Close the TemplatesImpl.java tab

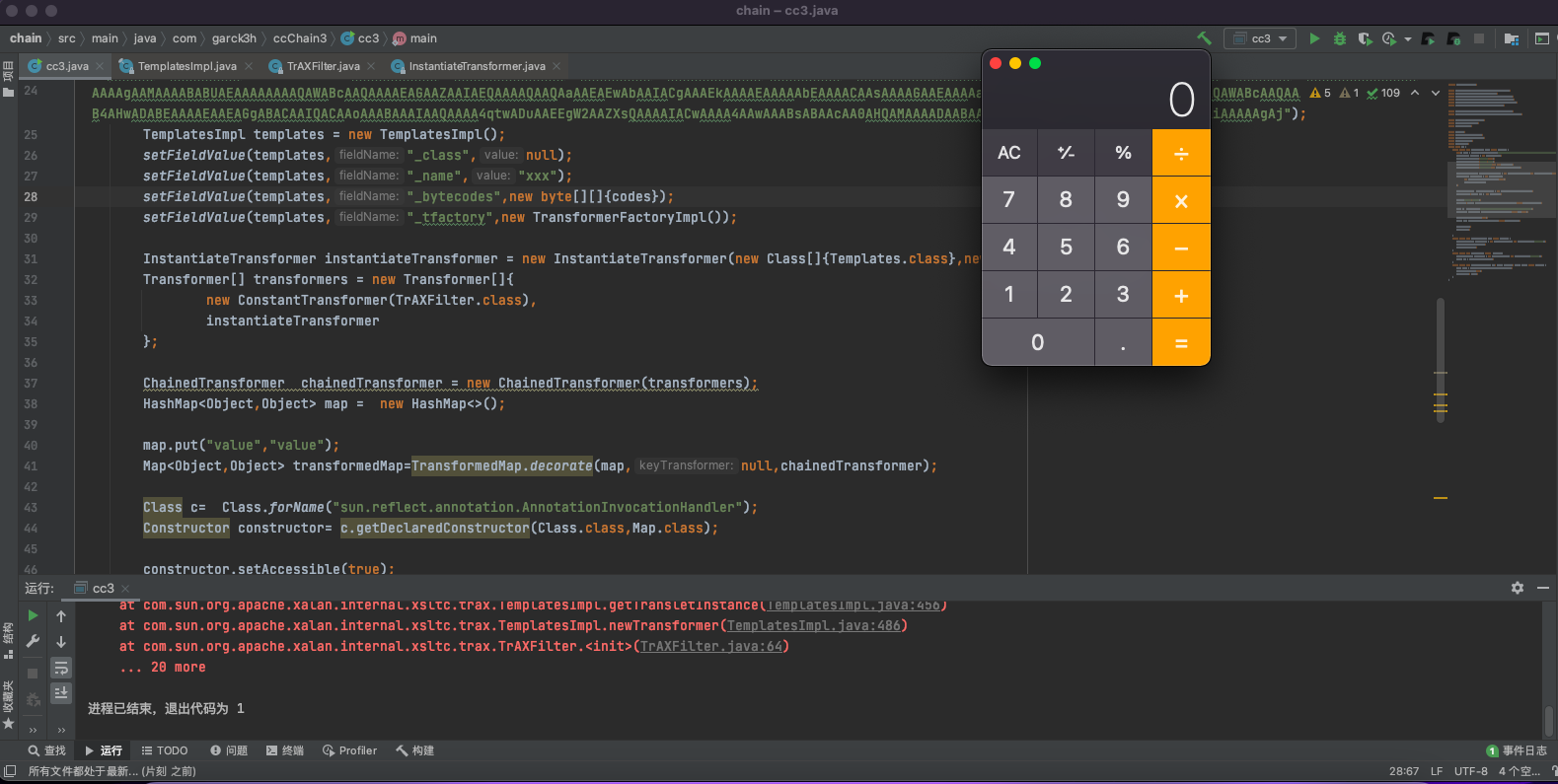tap(249, 66)
